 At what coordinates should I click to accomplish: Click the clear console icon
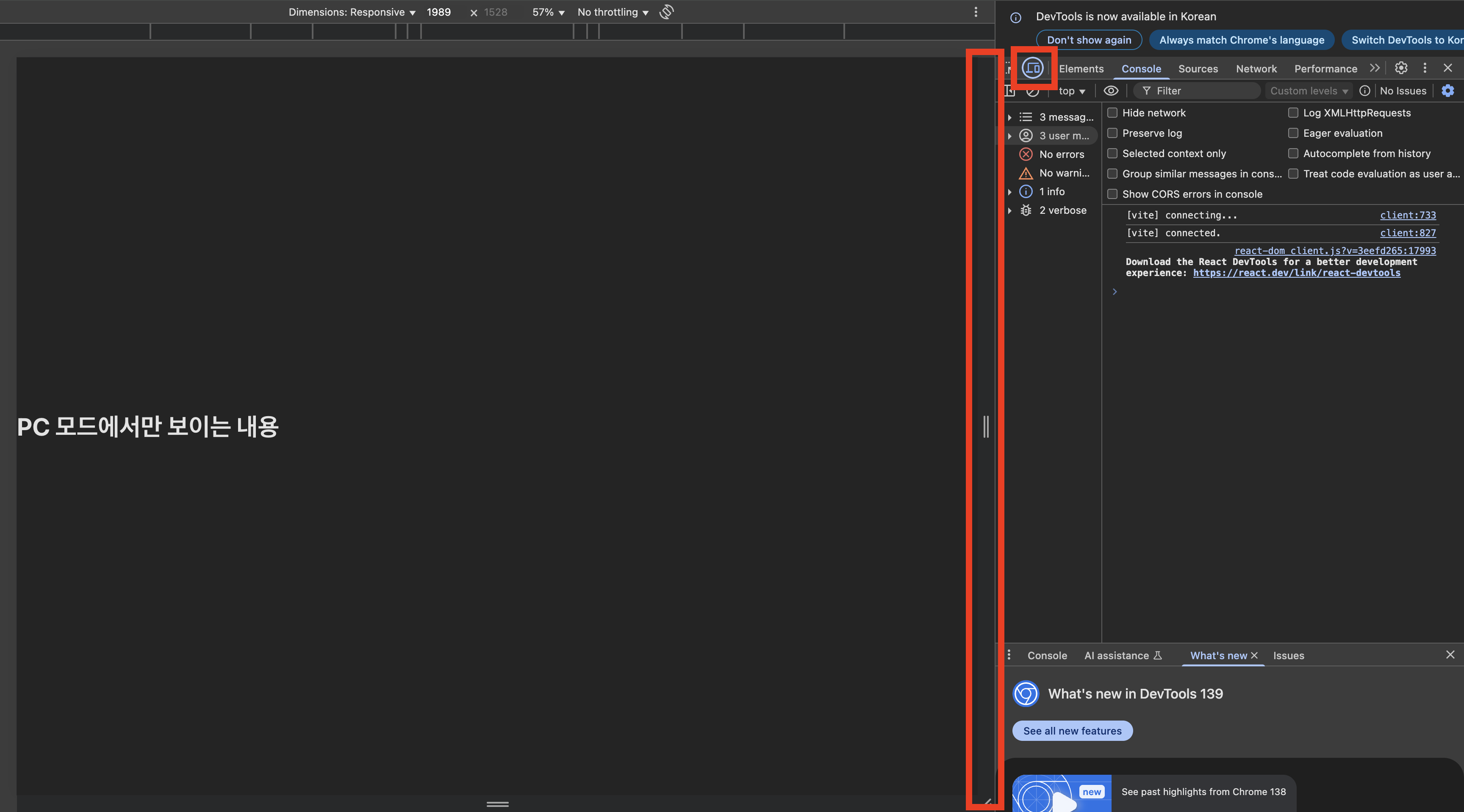(x=1033, y=91)
